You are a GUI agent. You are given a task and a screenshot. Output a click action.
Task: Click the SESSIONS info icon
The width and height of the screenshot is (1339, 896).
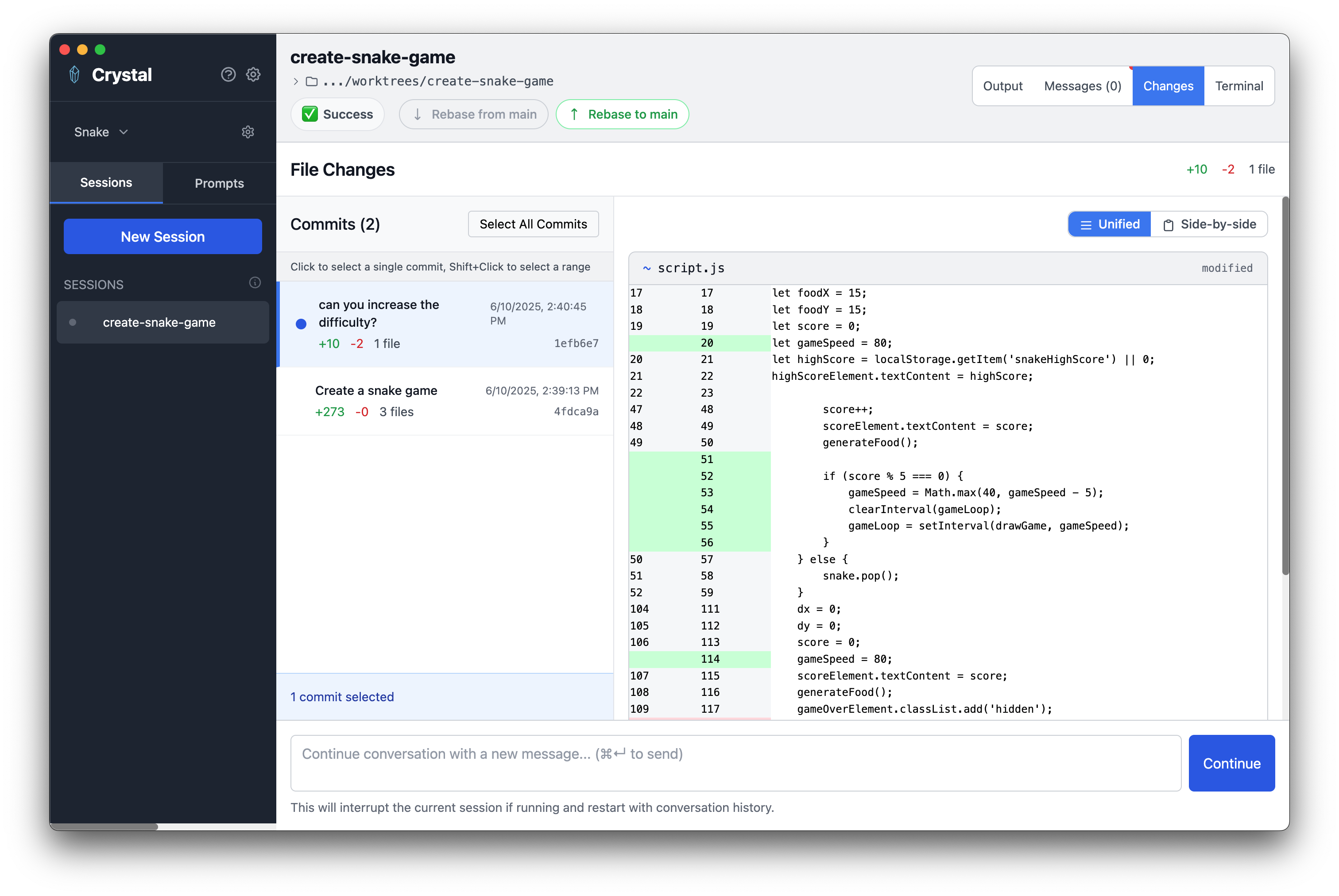[x=255, y=283]
